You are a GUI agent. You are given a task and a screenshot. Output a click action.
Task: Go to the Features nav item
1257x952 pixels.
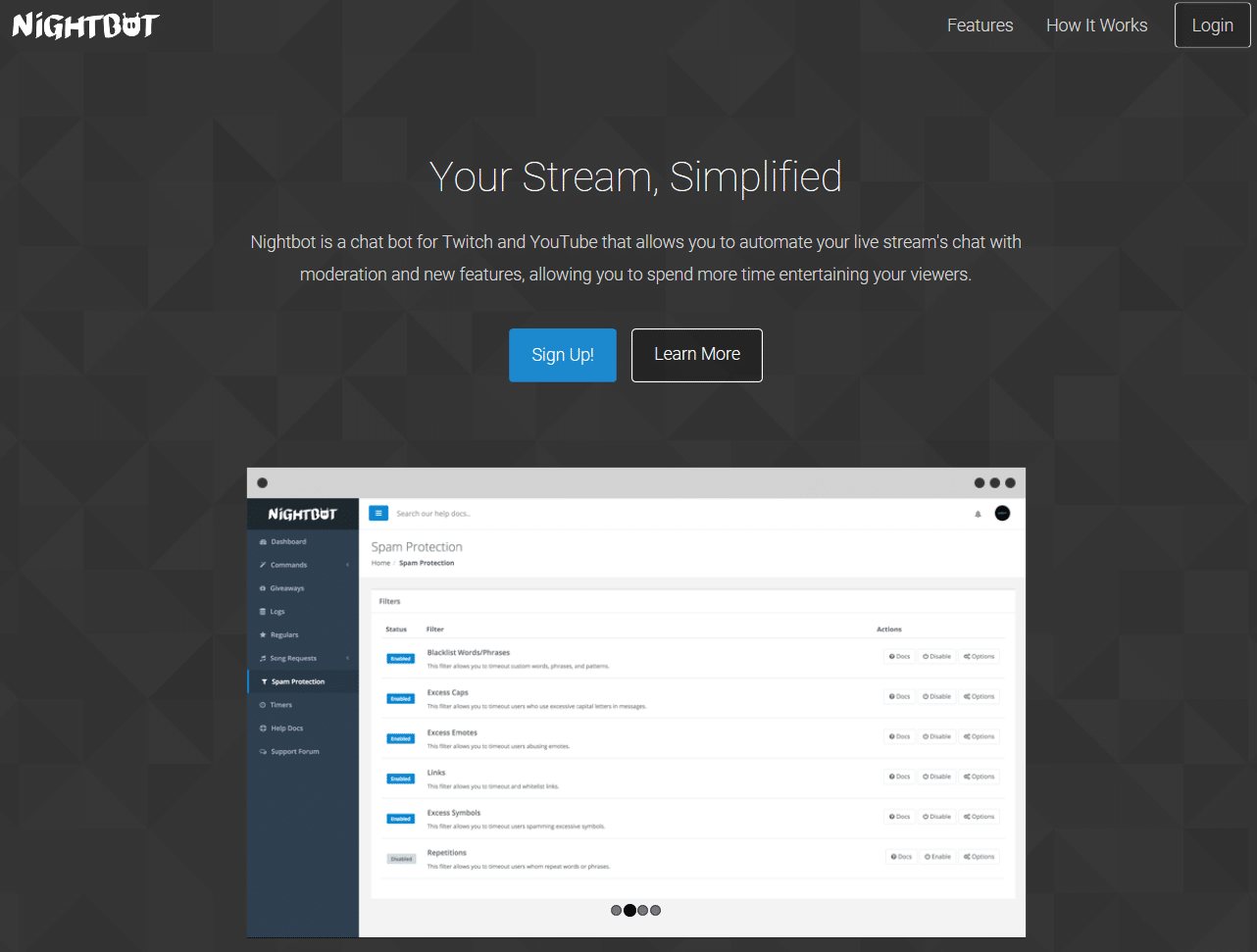980,25
